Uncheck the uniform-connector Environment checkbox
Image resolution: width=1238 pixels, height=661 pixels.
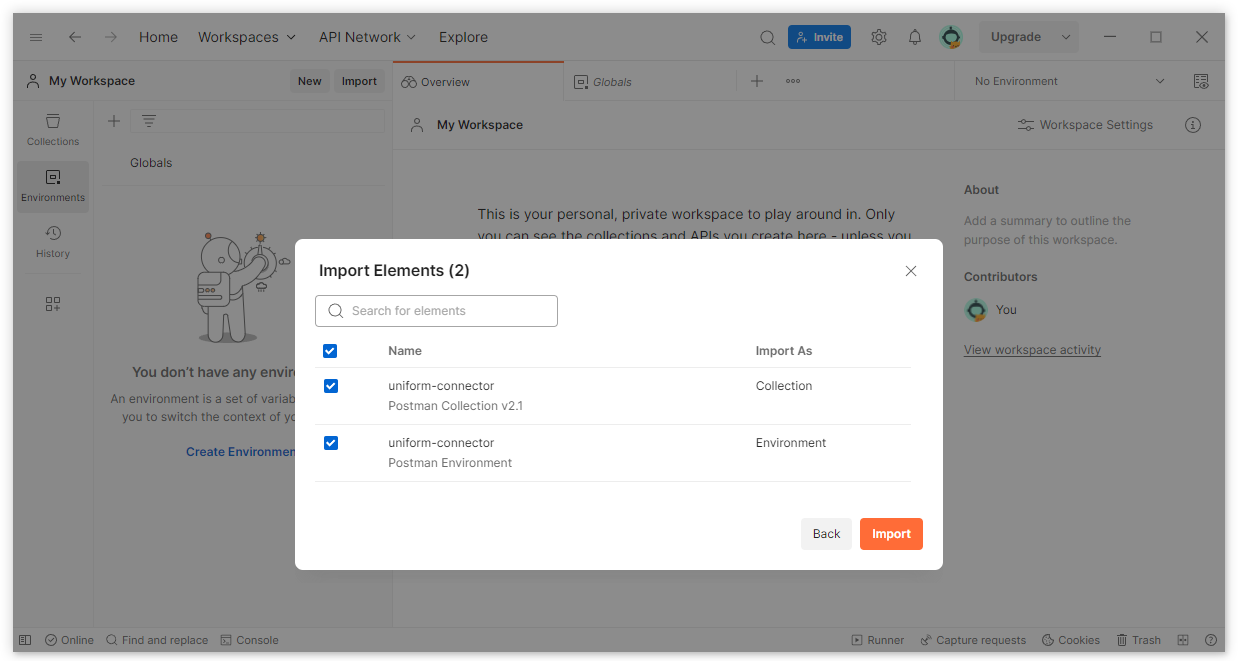click(331, 443)
